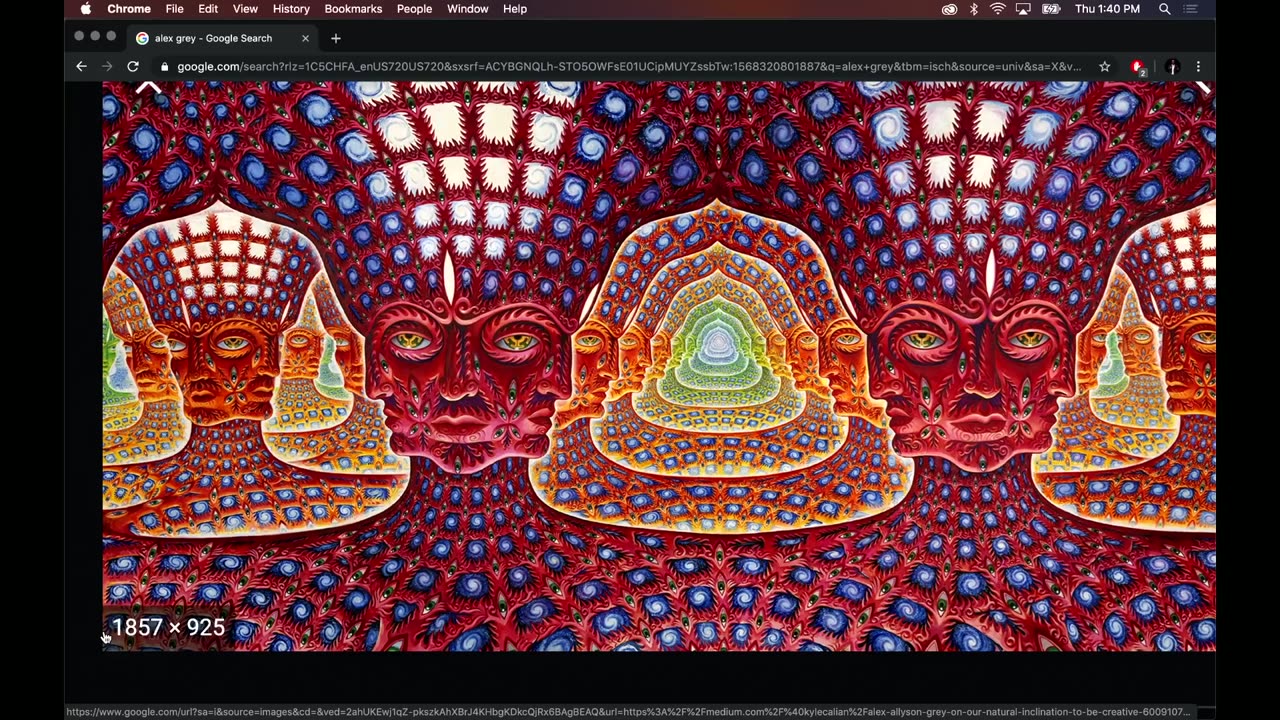Open Chrome's three-dot menu

1198,67
